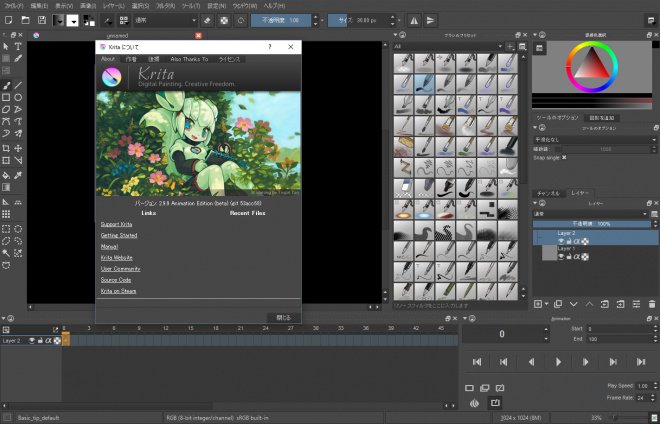The image size is (660, 424).
Task: Select the Fill bucket tool
Action: pos(6,175)
